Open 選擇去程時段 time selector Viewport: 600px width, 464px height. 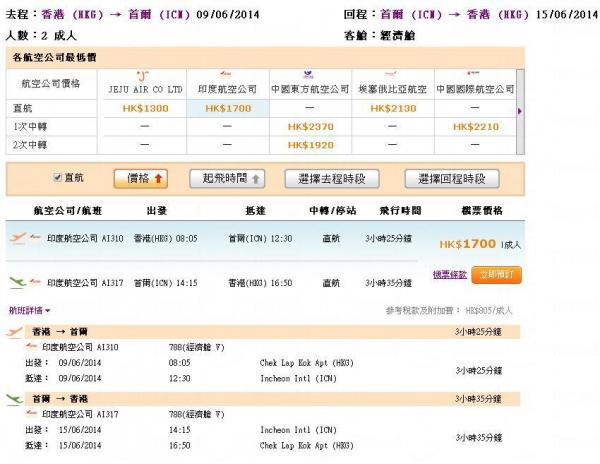[x=332, y=179]
